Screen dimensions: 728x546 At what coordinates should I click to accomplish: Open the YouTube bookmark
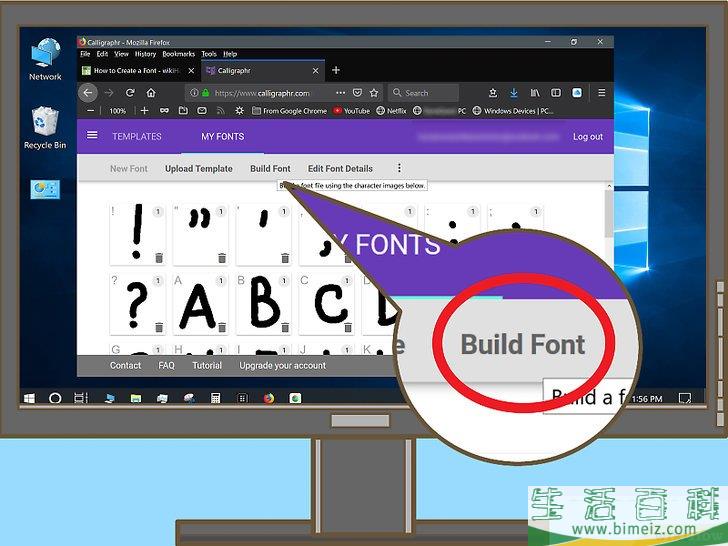[x=352, y=111]
